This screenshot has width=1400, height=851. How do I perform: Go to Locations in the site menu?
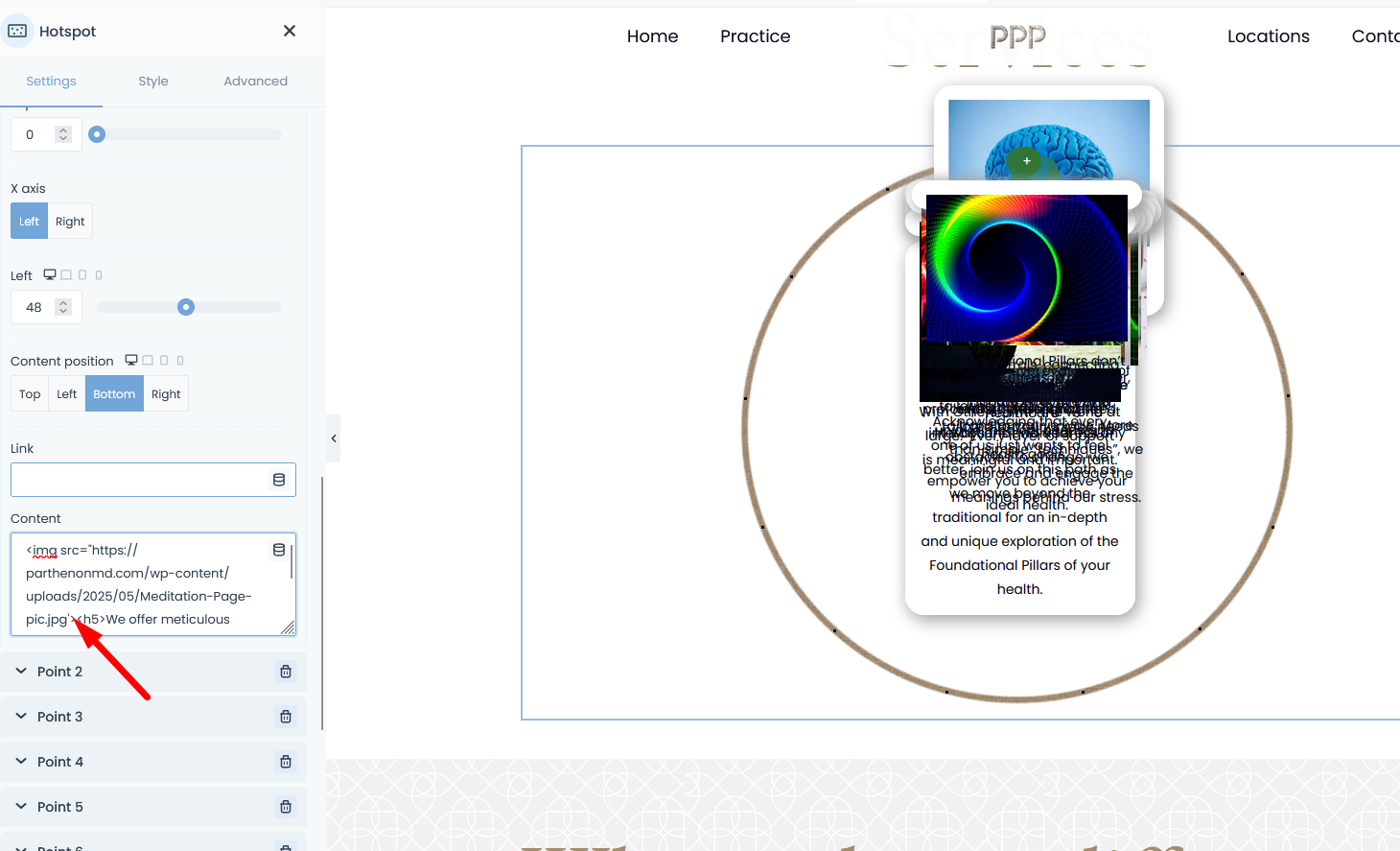(1268, 36)
